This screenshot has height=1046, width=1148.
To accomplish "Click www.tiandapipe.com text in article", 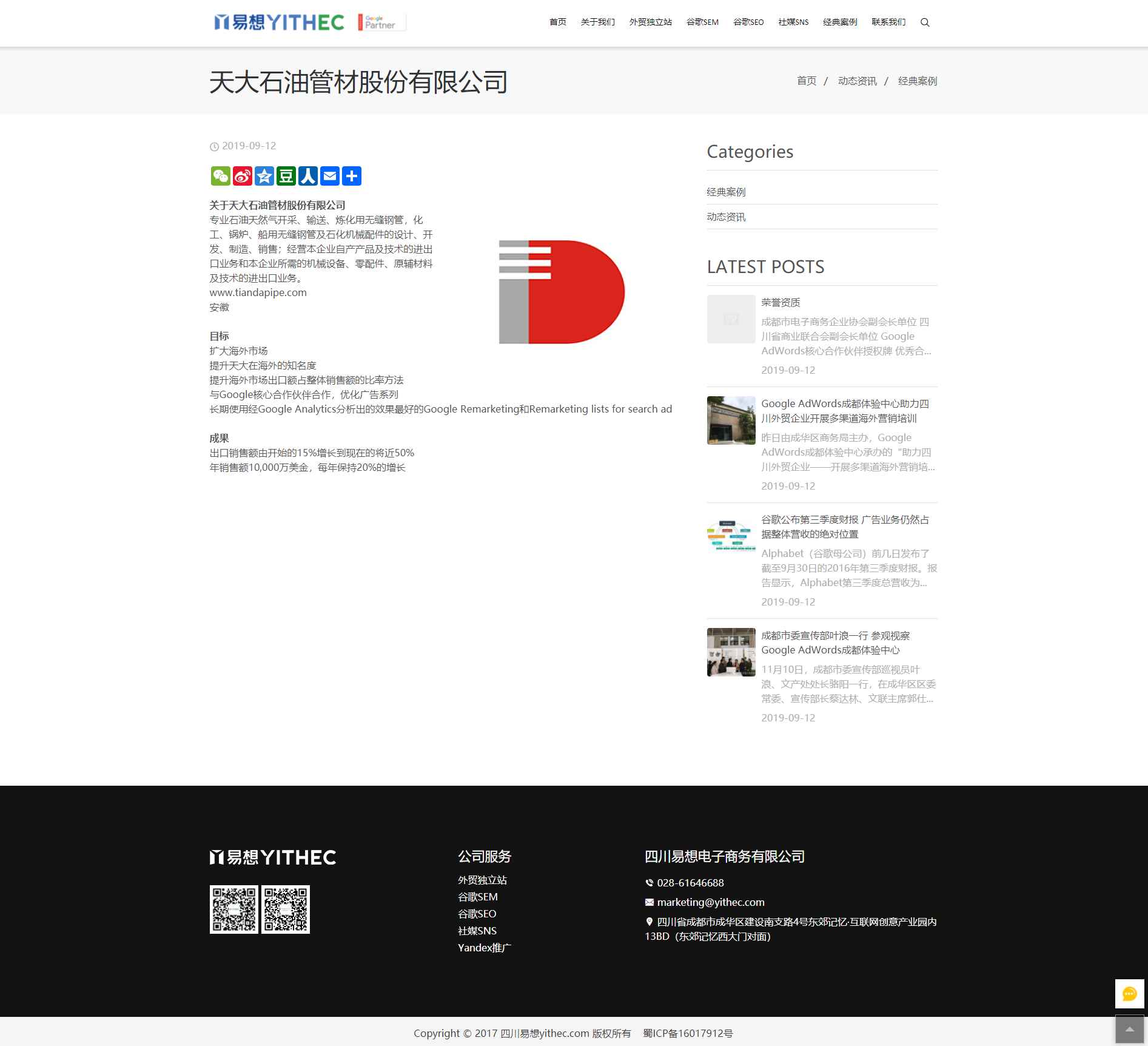I will [258, 292].
